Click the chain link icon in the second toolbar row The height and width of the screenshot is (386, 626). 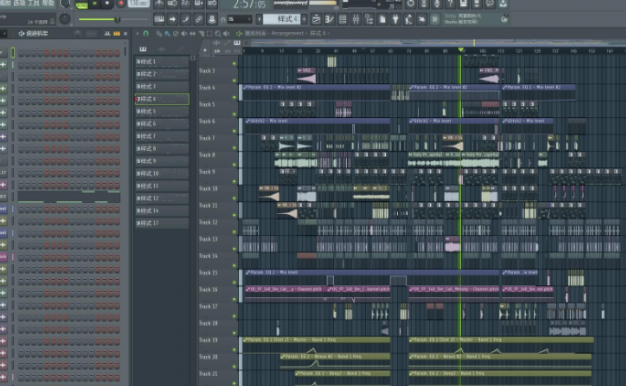coord(198,19)
